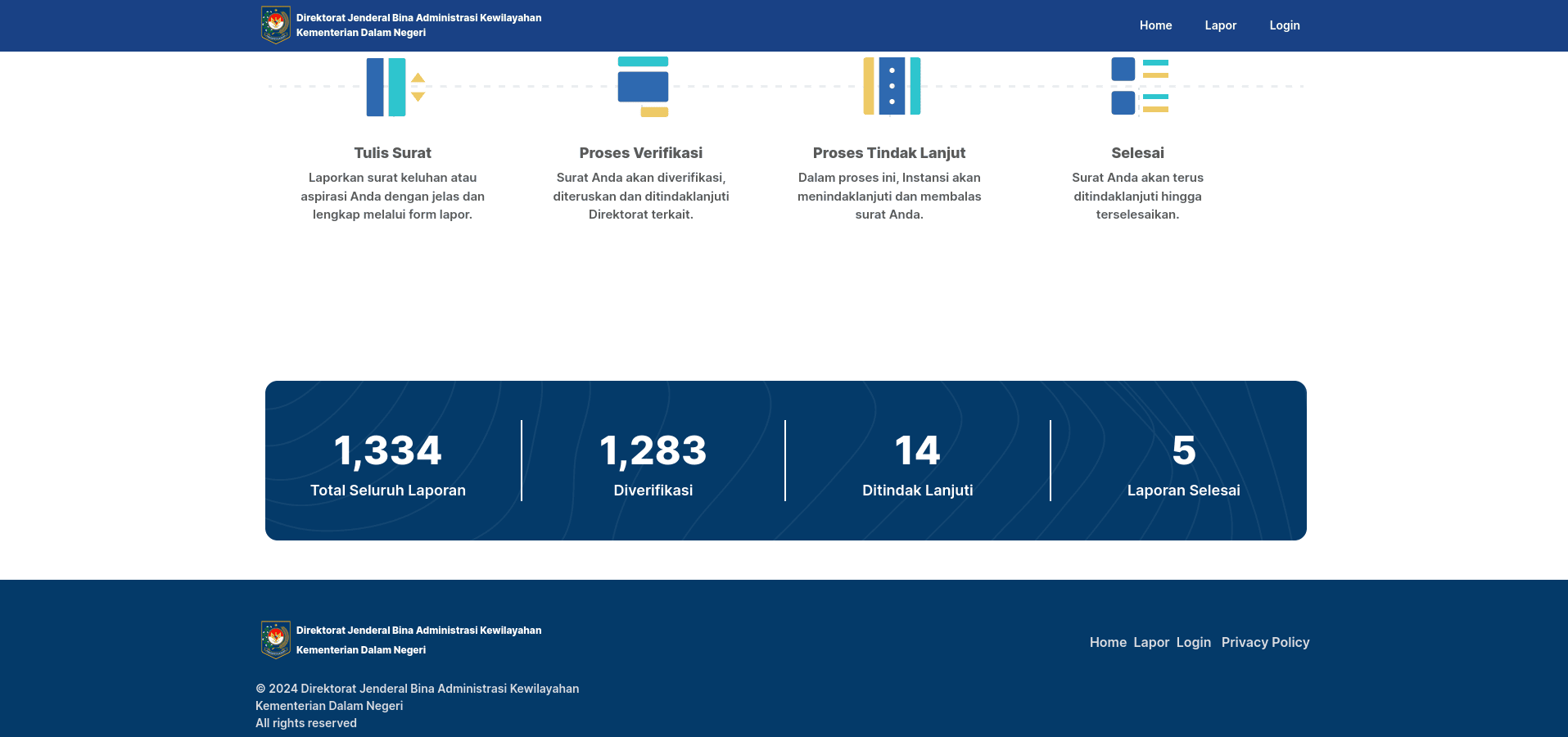Open Home in the top navigation
The height and width of the screenshot is (737, 1568).
click(1155, 25)
